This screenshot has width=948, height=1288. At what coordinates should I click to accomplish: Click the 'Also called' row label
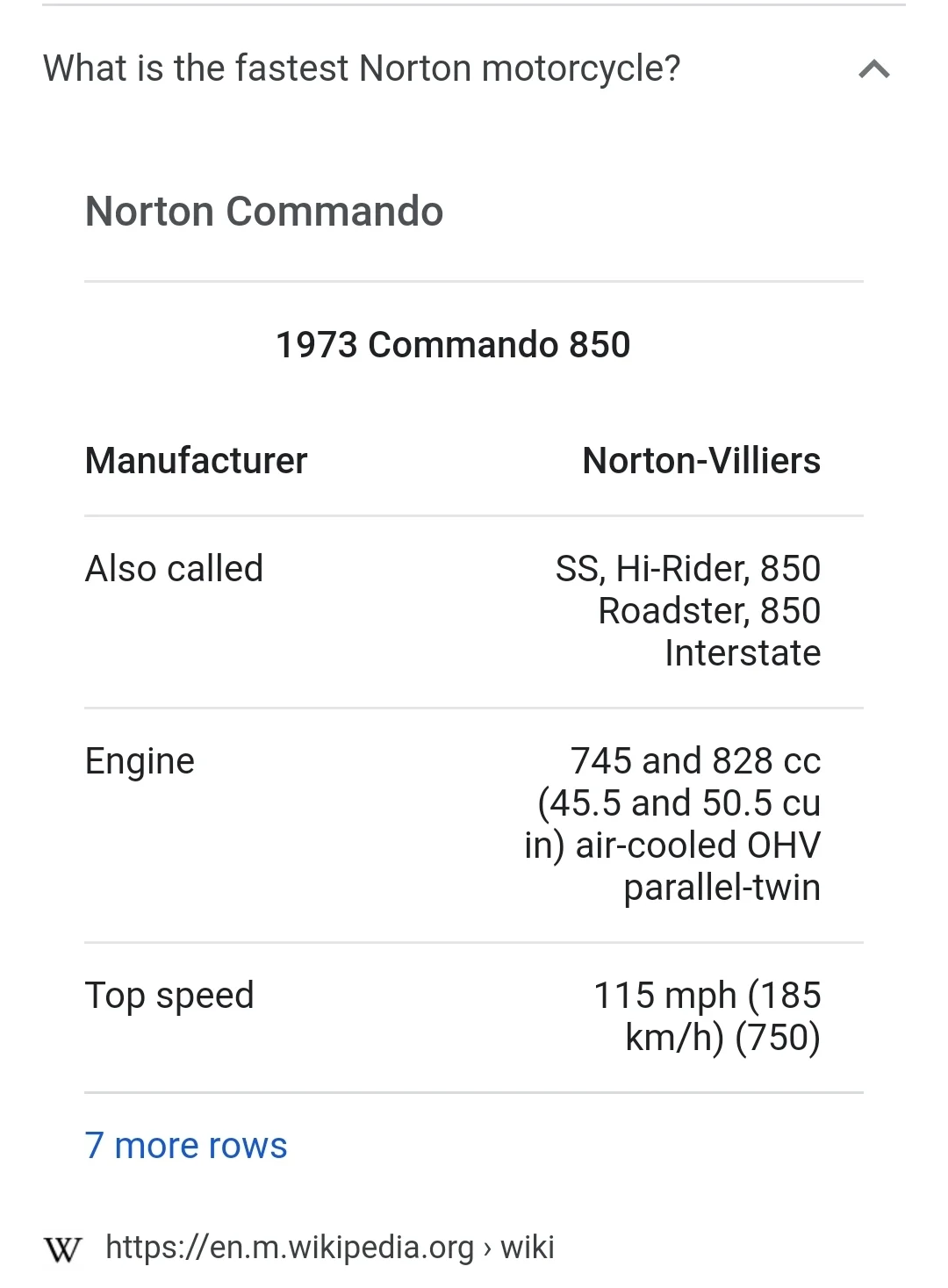click(174, 569)
